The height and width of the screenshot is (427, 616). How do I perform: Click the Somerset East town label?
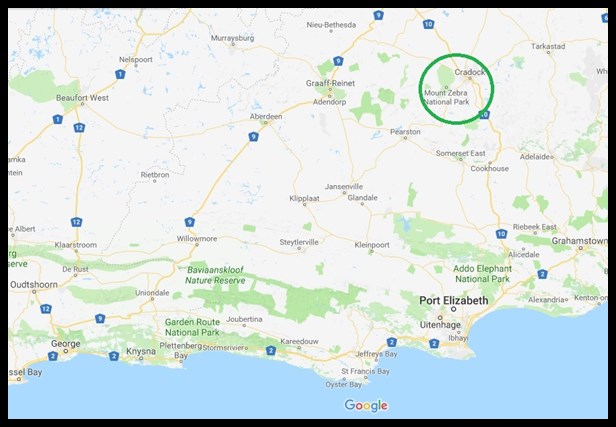[x=460, y=153]
